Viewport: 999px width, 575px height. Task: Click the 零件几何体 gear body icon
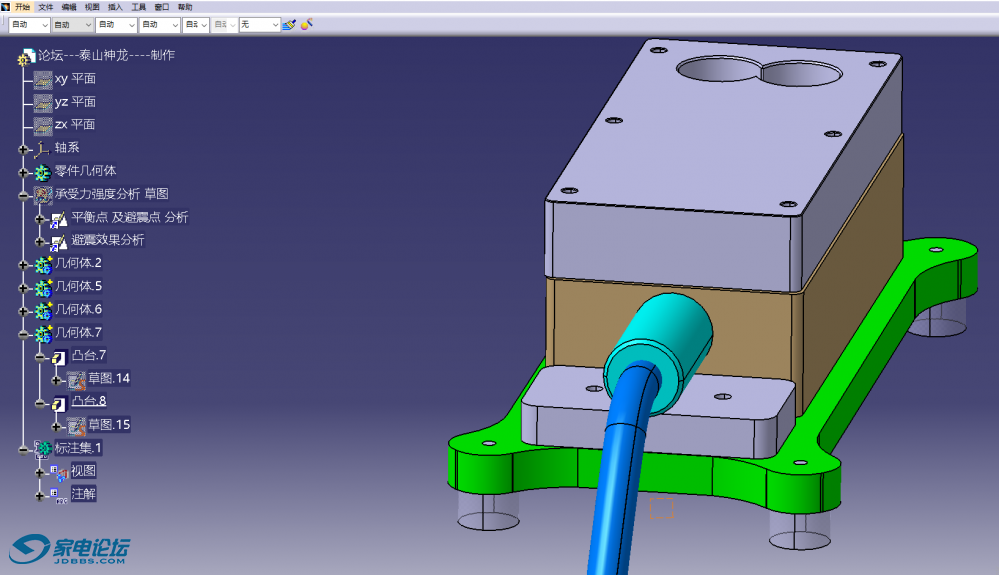pos(43,171)
